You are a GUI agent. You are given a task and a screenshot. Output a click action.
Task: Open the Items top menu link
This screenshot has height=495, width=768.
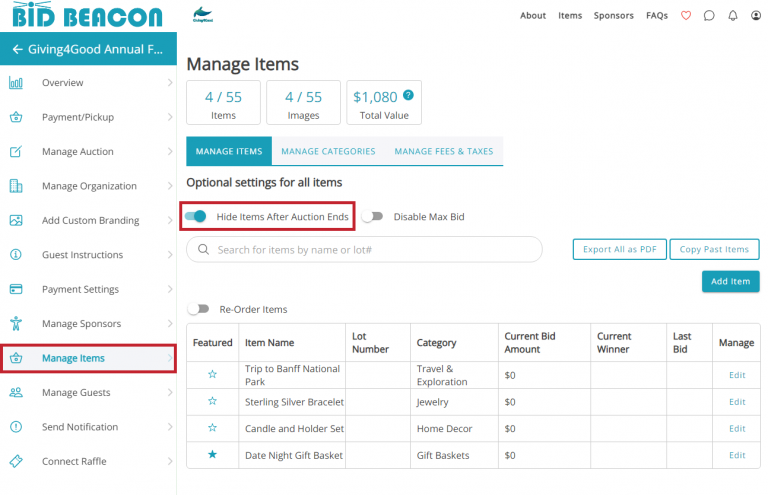point(570,16)
